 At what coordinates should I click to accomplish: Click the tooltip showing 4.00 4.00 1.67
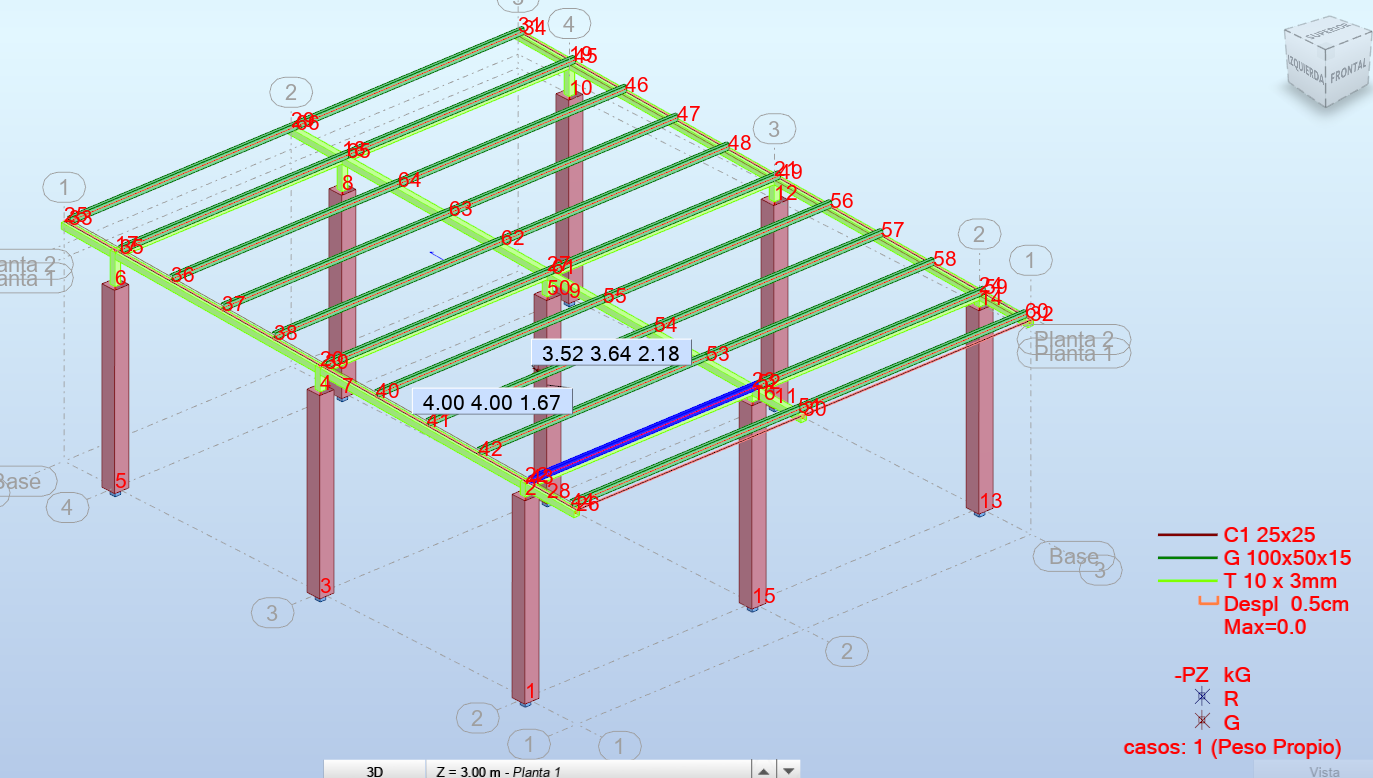(x=491, y=399)
